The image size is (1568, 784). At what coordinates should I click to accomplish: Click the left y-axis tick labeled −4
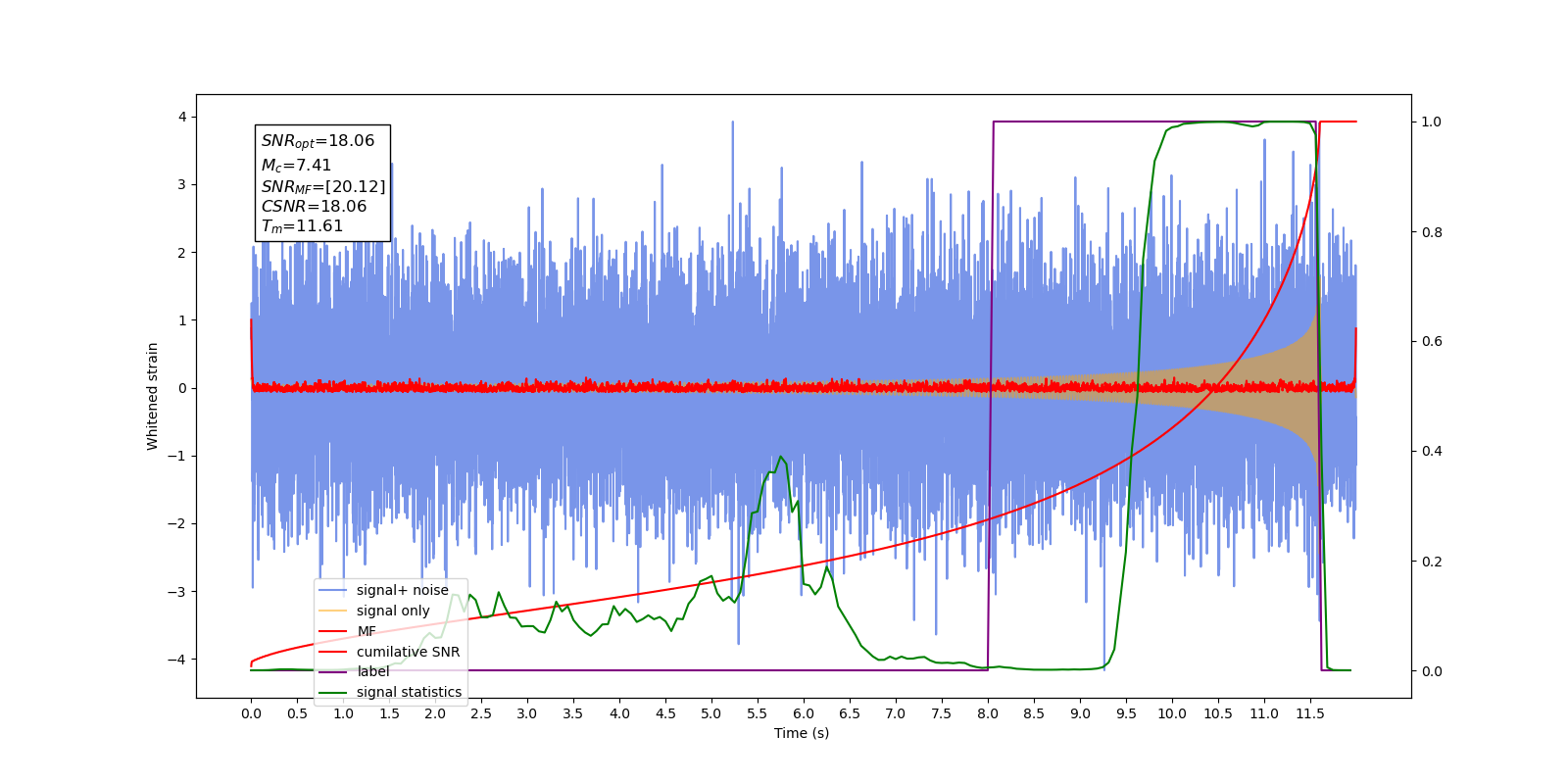pos(177,660)
